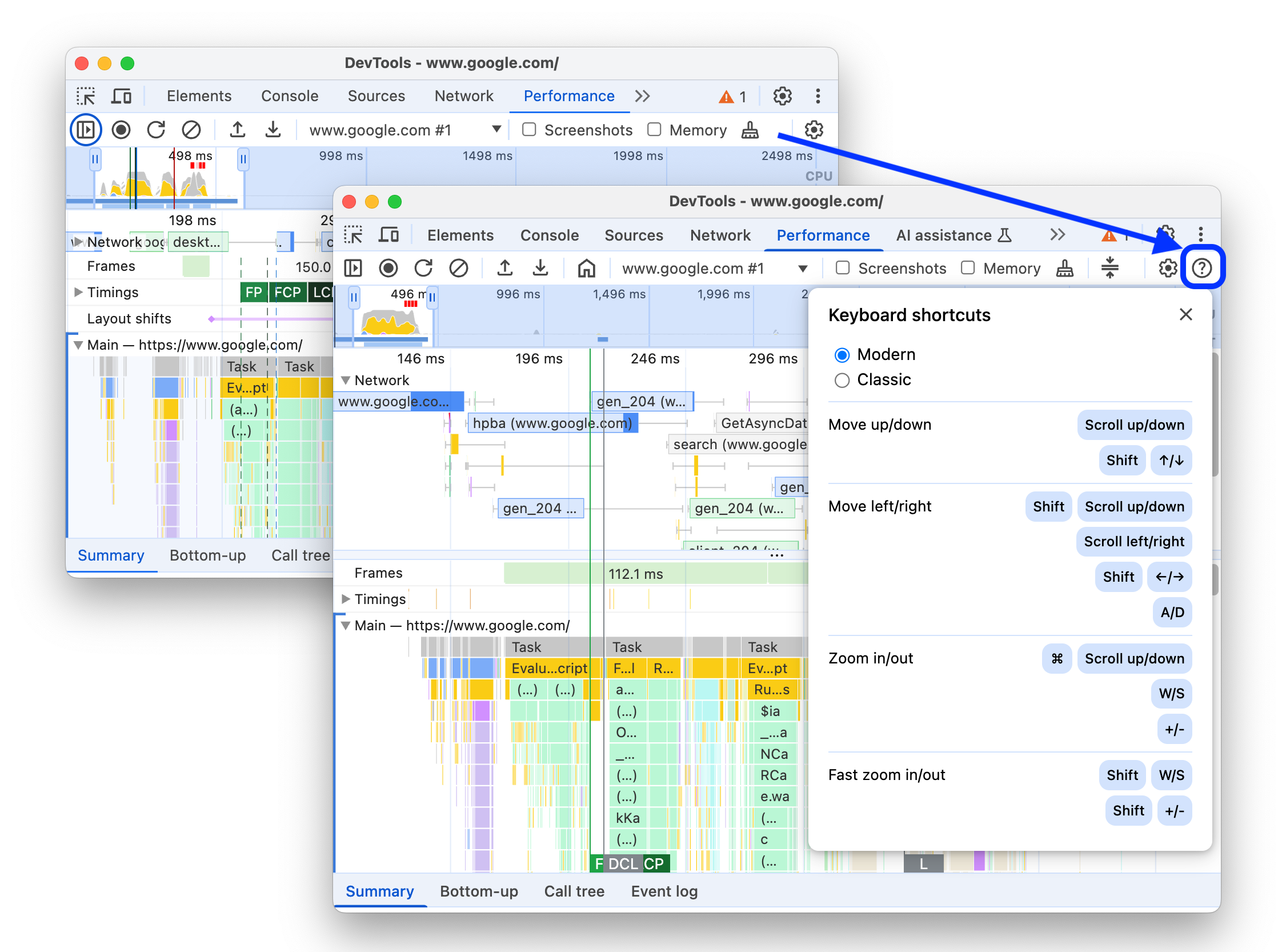The image size is (1278, 952).
Task: Click the clear recording icon
Action: click(x=457, y=267)
